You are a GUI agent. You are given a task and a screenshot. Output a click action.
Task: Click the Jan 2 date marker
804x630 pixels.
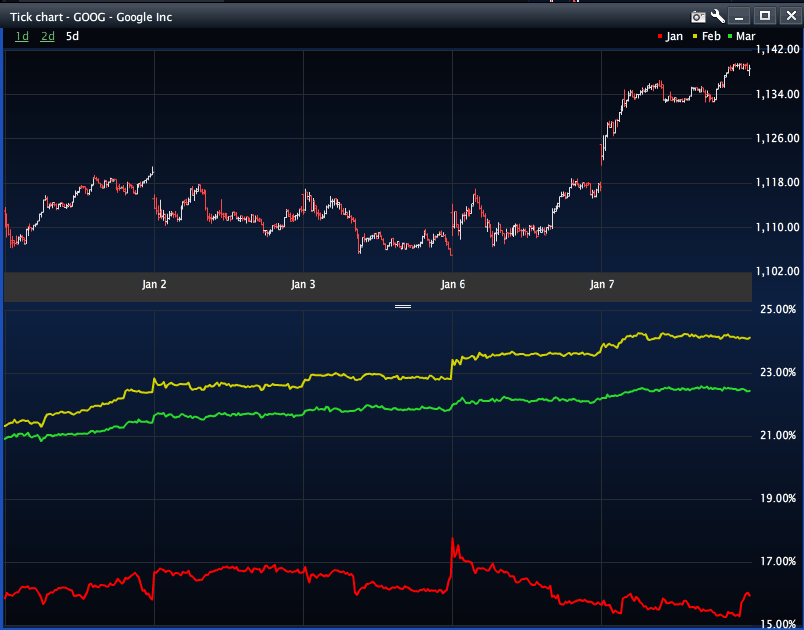[x=154, y=285]
